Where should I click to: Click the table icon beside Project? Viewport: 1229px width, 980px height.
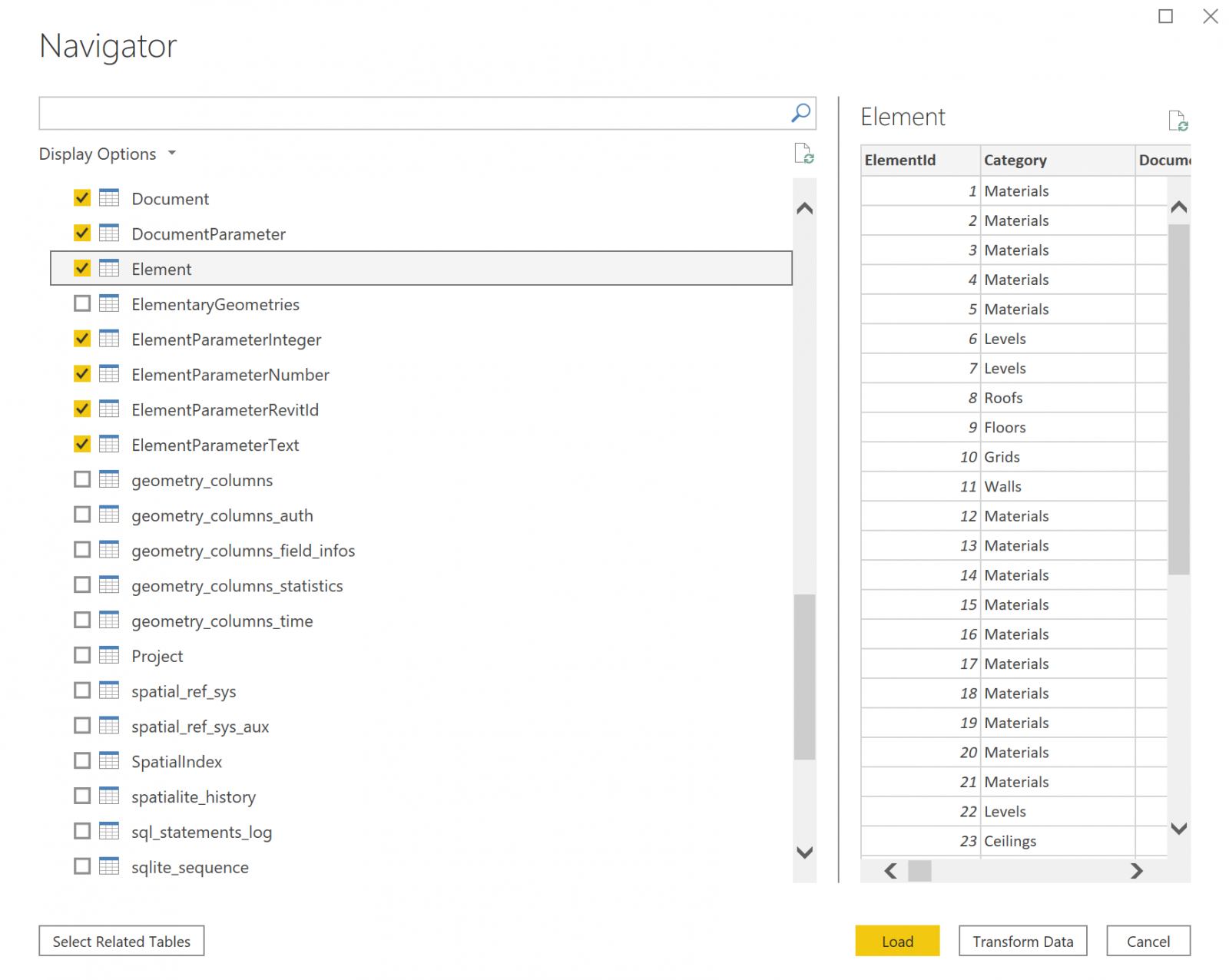click(108, 655)
